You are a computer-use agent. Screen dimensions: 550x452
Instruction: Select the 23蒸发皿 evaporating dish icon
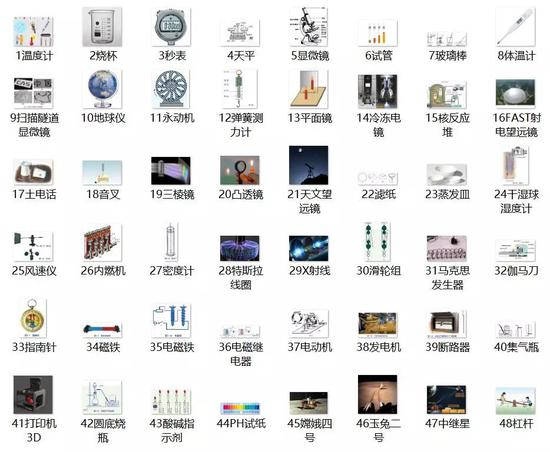pyautogui.click(x=447, y=174)
